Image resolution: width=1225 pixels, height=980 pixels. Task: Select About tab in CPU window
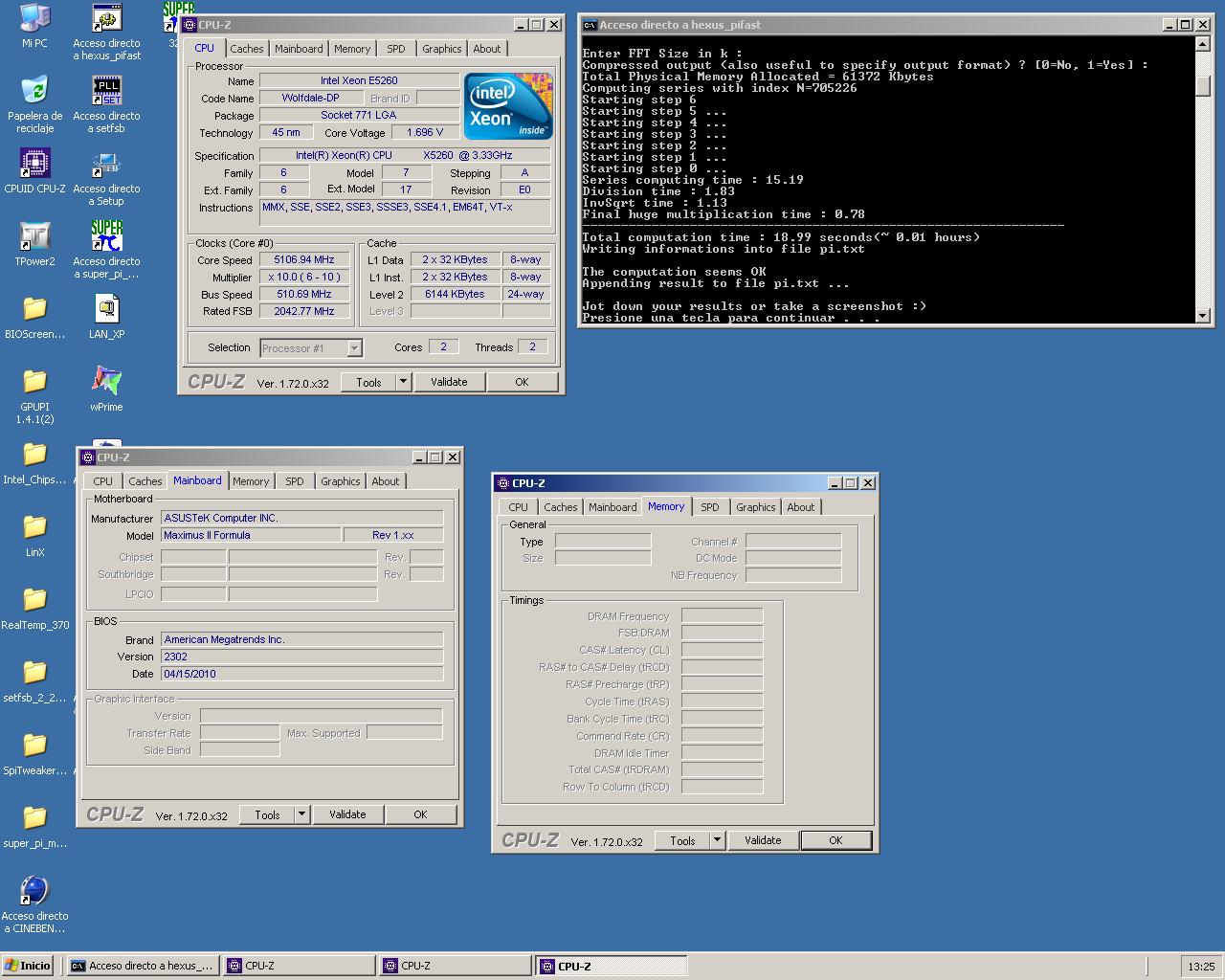tap(487, 49)
